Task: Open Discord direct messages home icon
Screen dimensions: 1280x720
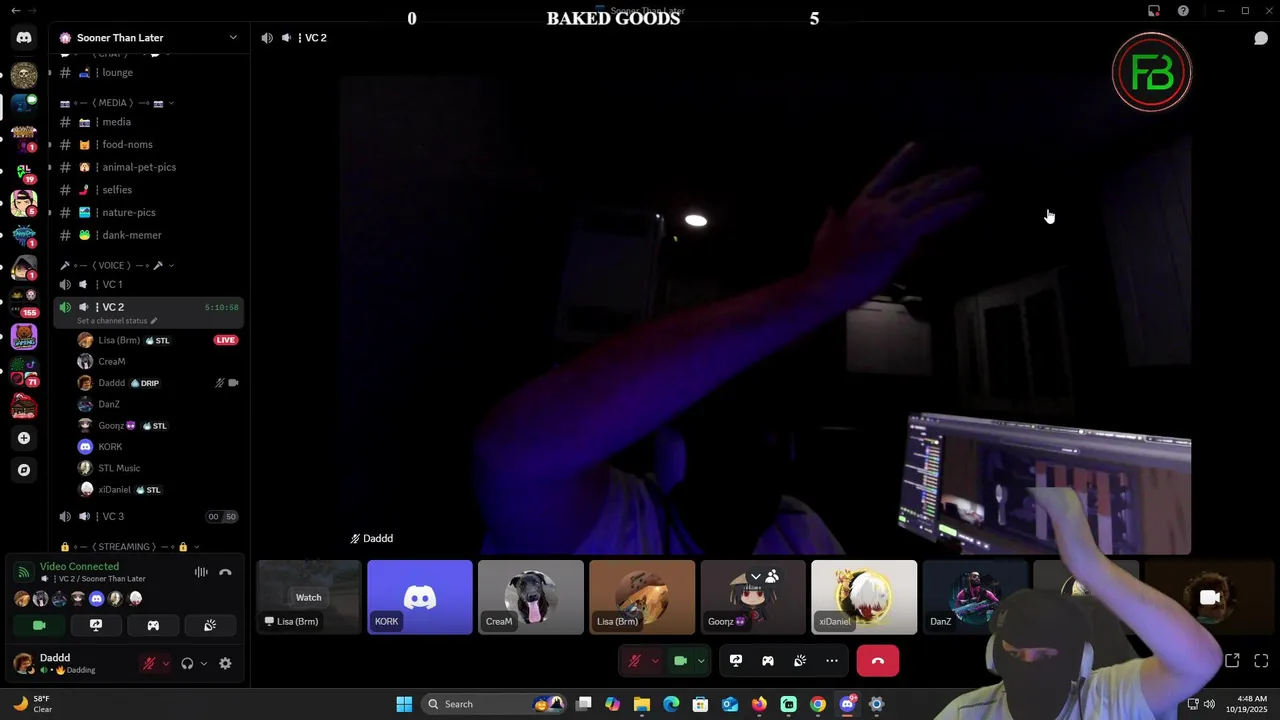Action: (24, 37)
